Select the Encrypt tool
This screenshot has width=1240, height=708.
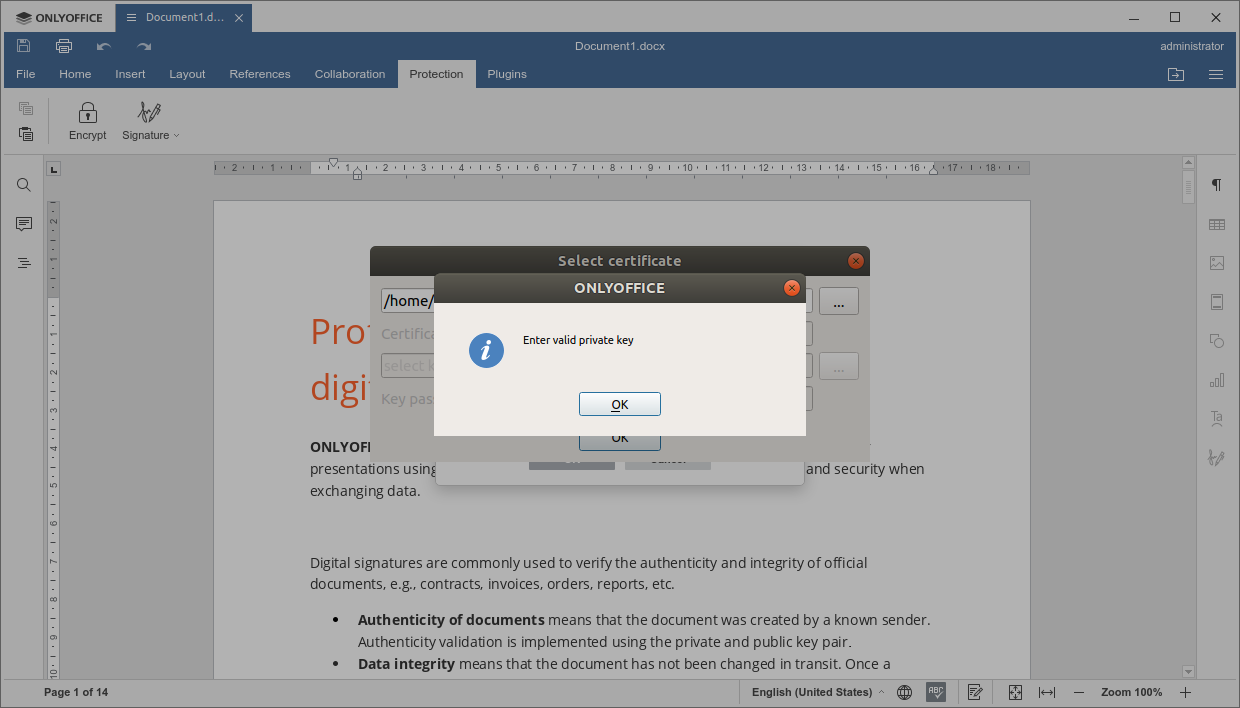coord(87,120)
